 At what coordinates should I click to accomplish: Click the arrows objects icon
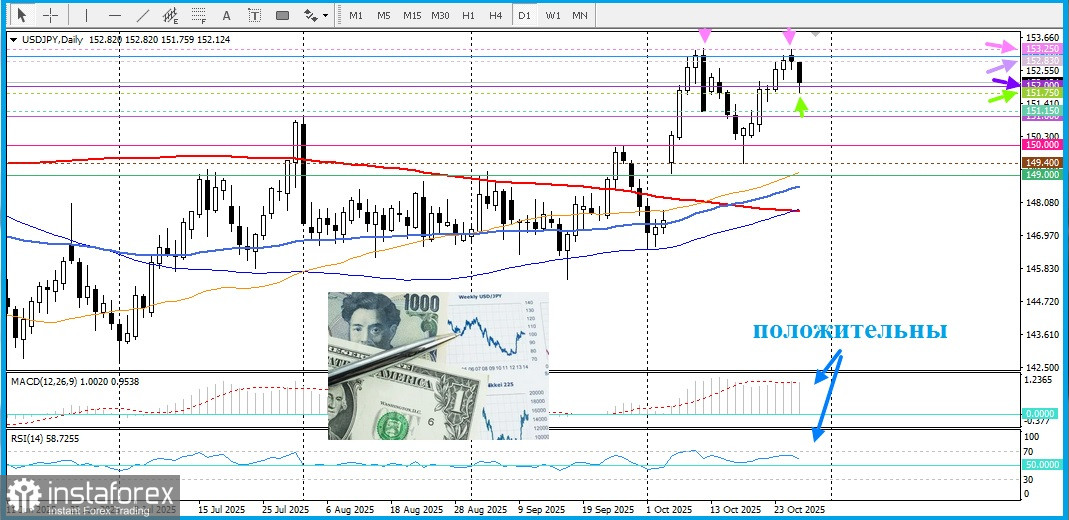coord(310,14)
